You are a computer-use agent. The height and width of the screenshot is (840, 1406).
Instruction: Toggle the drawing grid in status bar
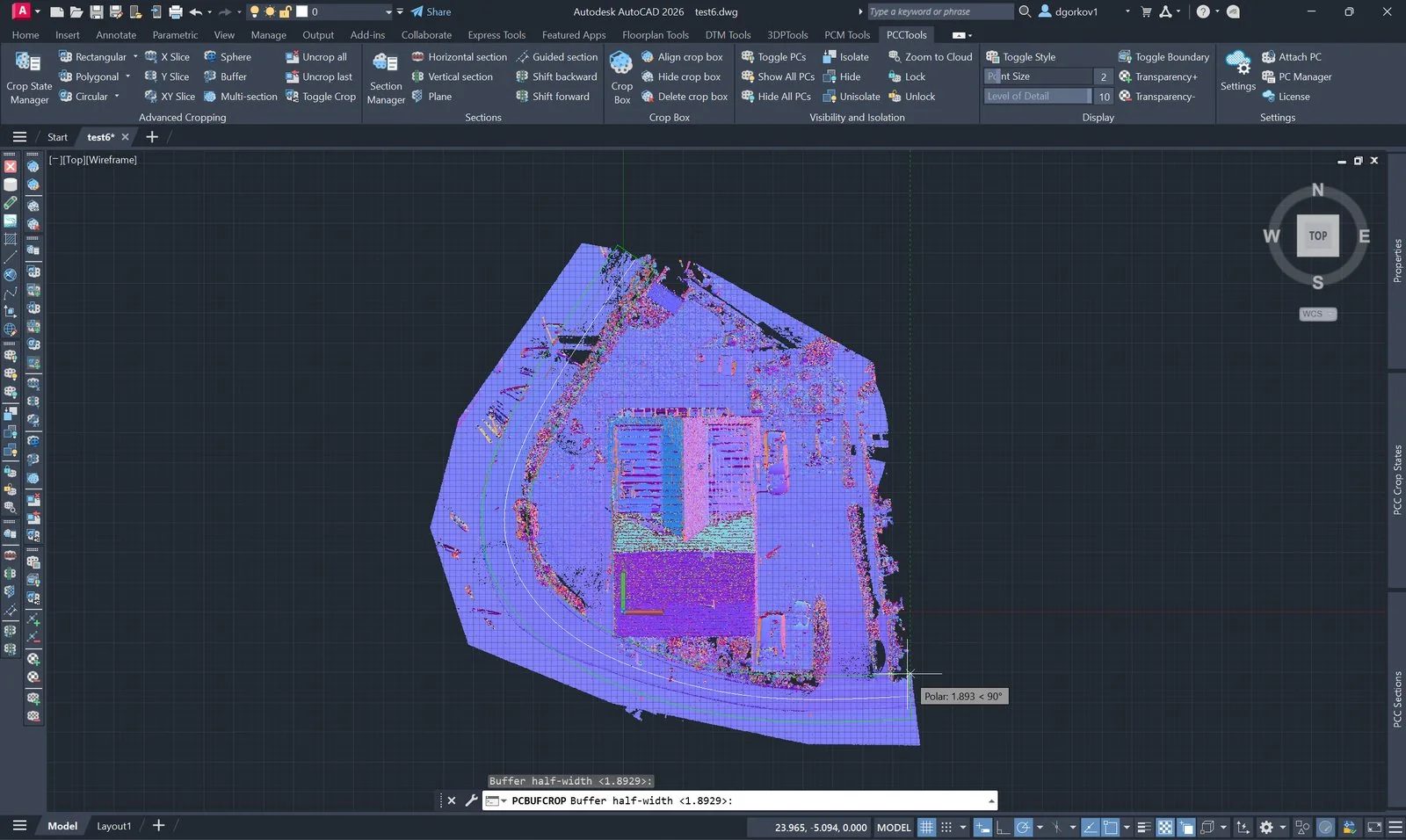[x=926, y=827]
